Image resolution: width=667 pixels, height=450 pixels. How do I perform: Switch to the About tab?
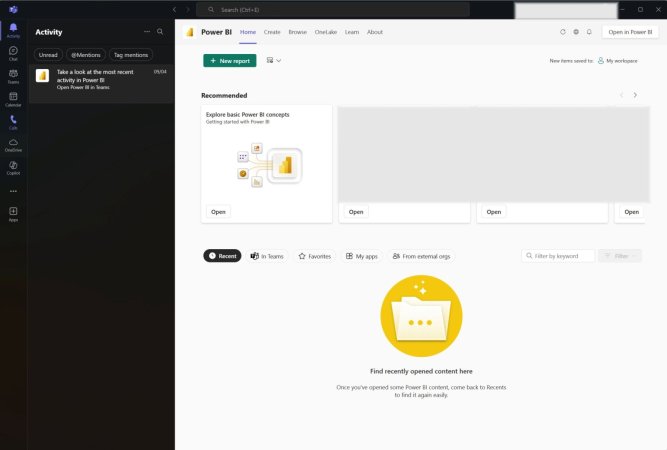click(x=375, y=32)
